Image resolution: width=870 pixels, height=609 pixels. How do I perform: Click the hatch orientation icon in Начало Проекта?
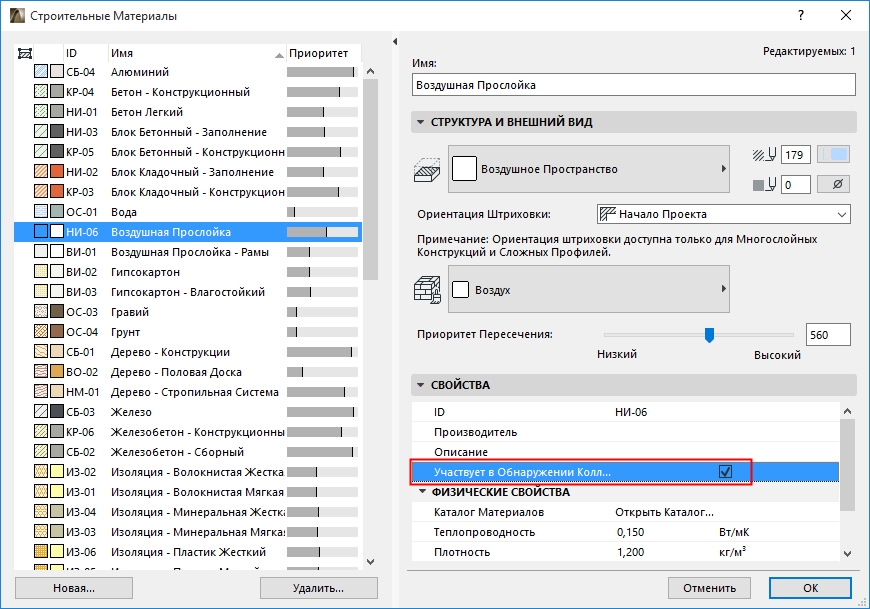[608, 214]
